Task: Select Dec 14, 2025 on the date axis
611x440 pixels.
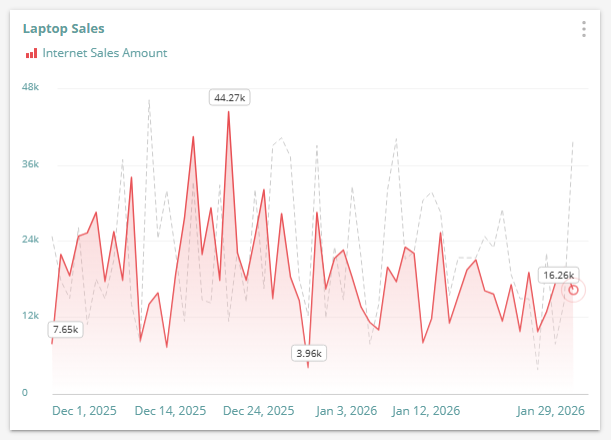Action: 170,411
